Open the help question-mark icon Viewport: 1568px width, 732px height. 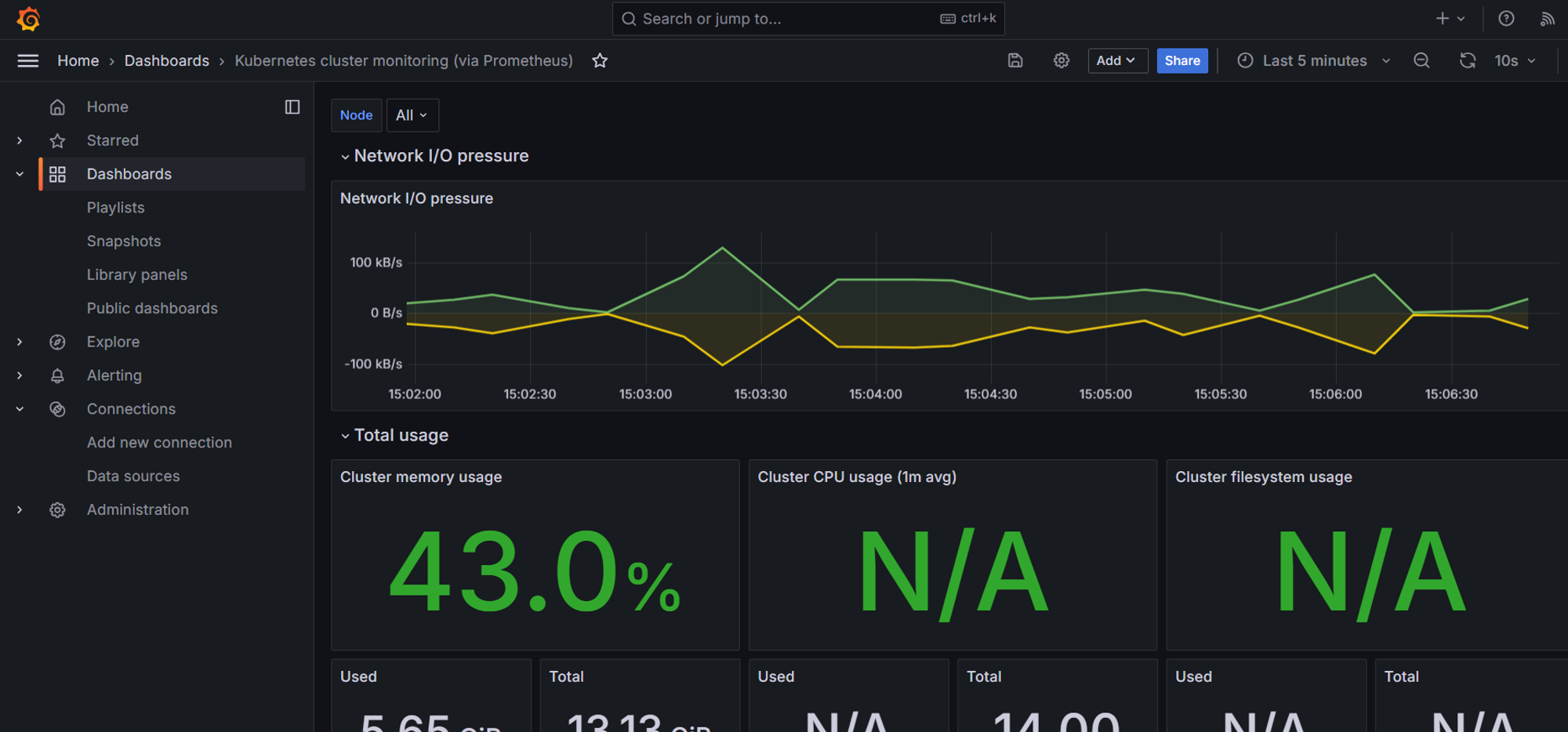[1505, 18]
